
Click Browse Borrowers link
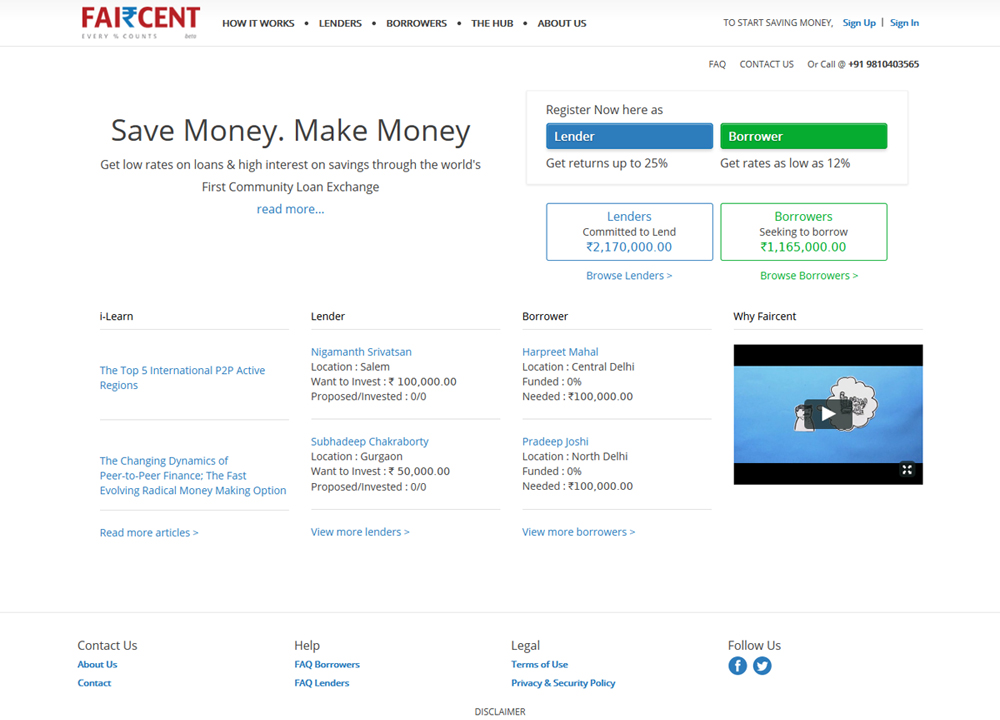809,276
